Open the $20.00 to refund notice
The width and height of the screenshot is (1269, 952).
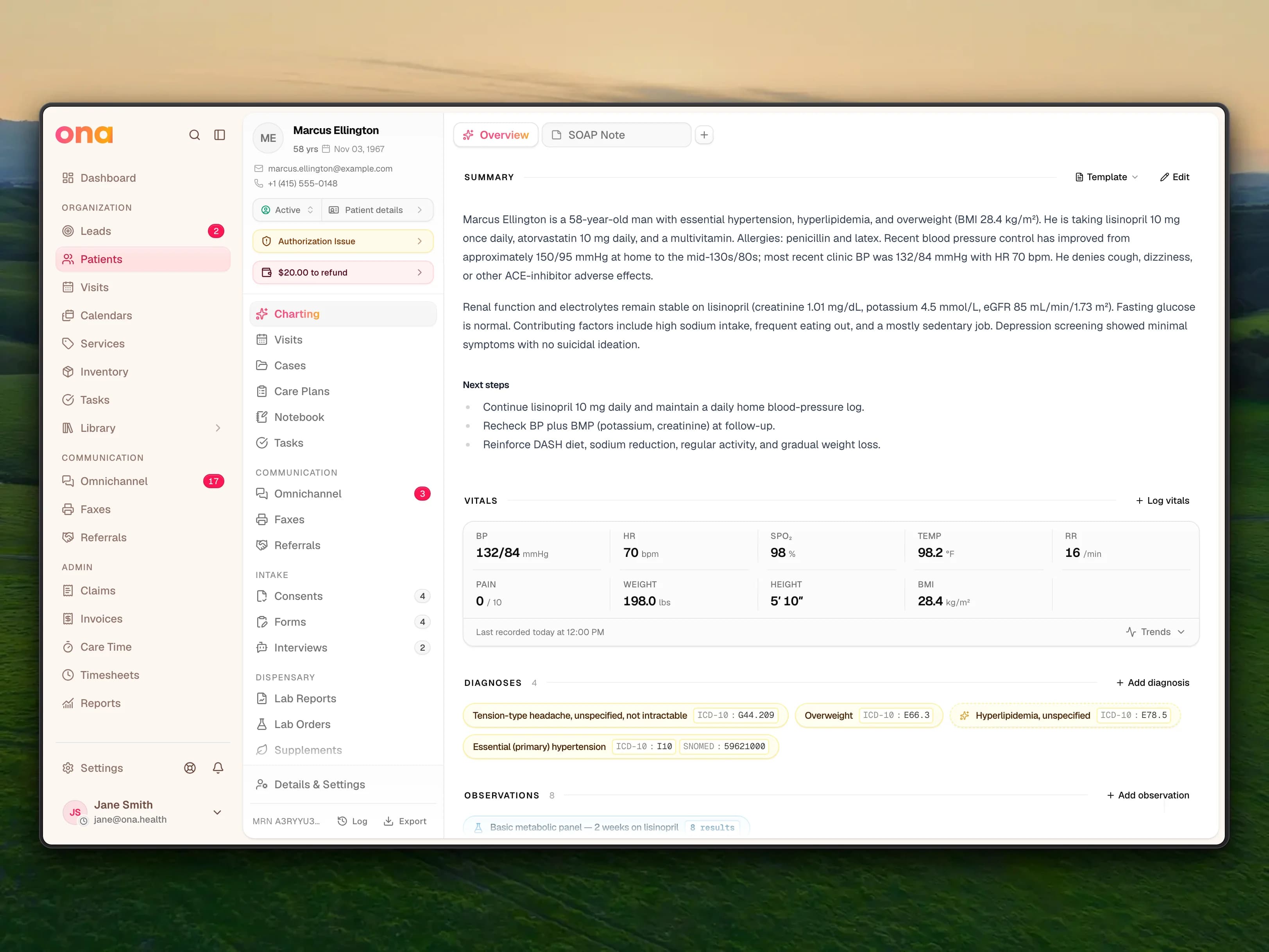[343, 272]
